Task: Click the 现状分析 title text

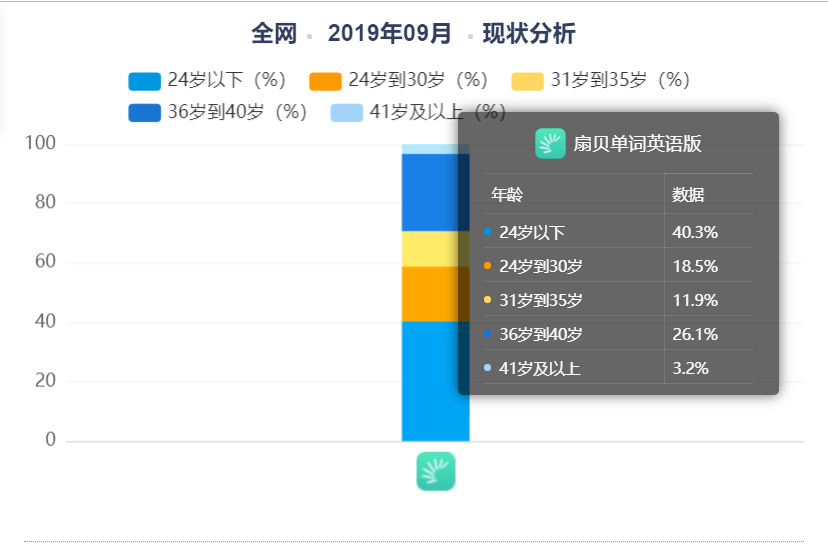Action: pyautogui.click(x=529, y=33)
